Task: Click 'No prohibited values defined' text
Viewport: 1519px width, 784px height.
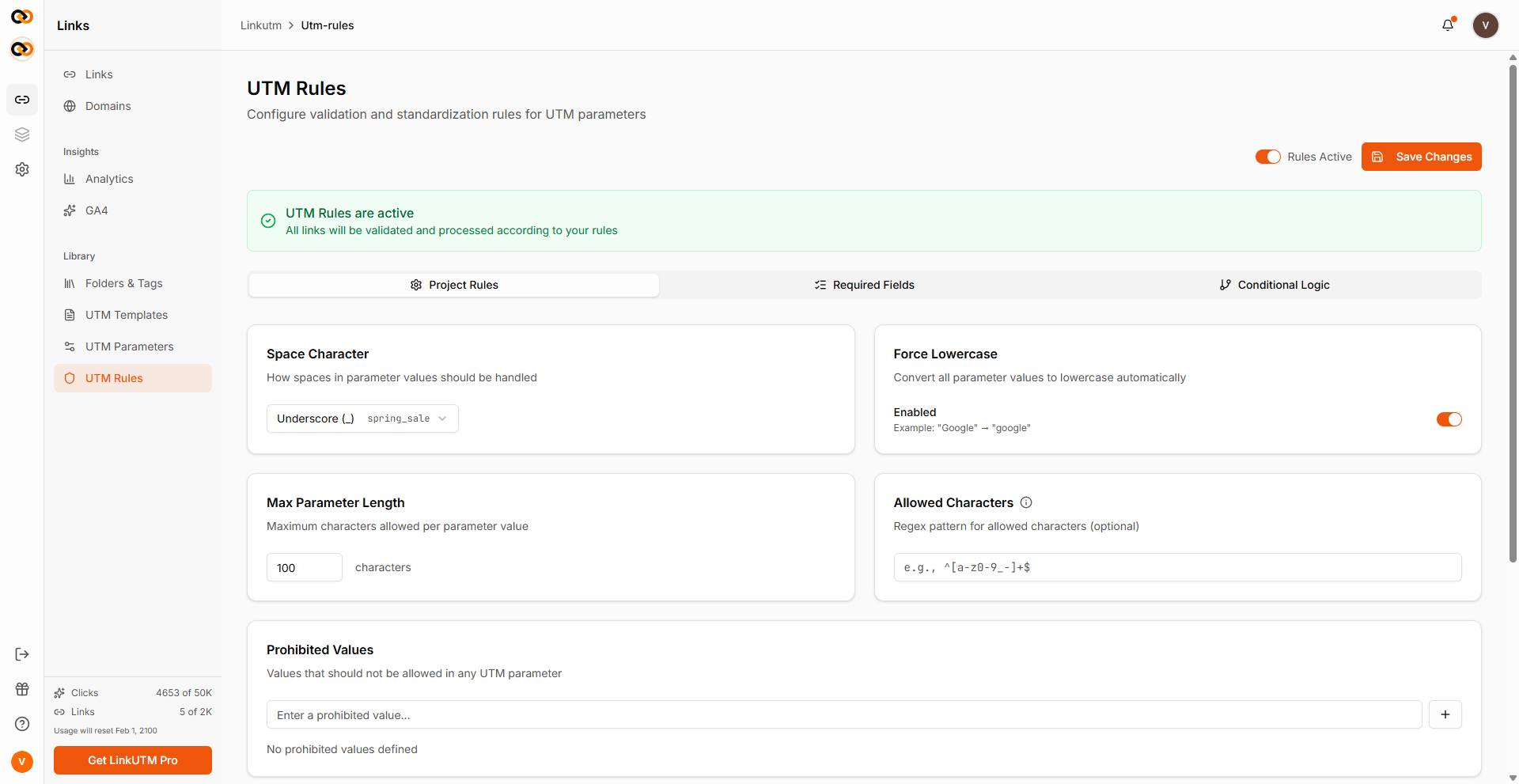Action: pos(342,749)
